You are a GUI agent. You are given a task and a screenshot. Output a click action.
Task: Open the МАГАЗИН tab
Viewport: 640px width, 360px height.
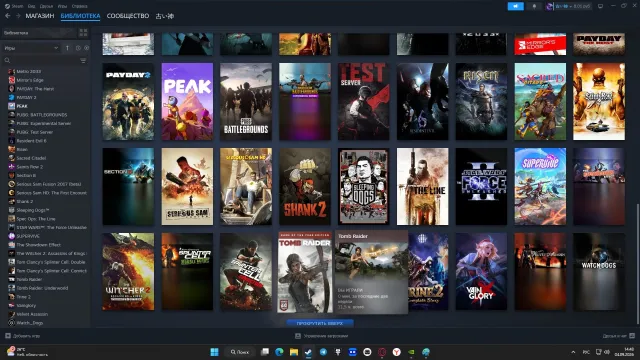click(40, 16)
